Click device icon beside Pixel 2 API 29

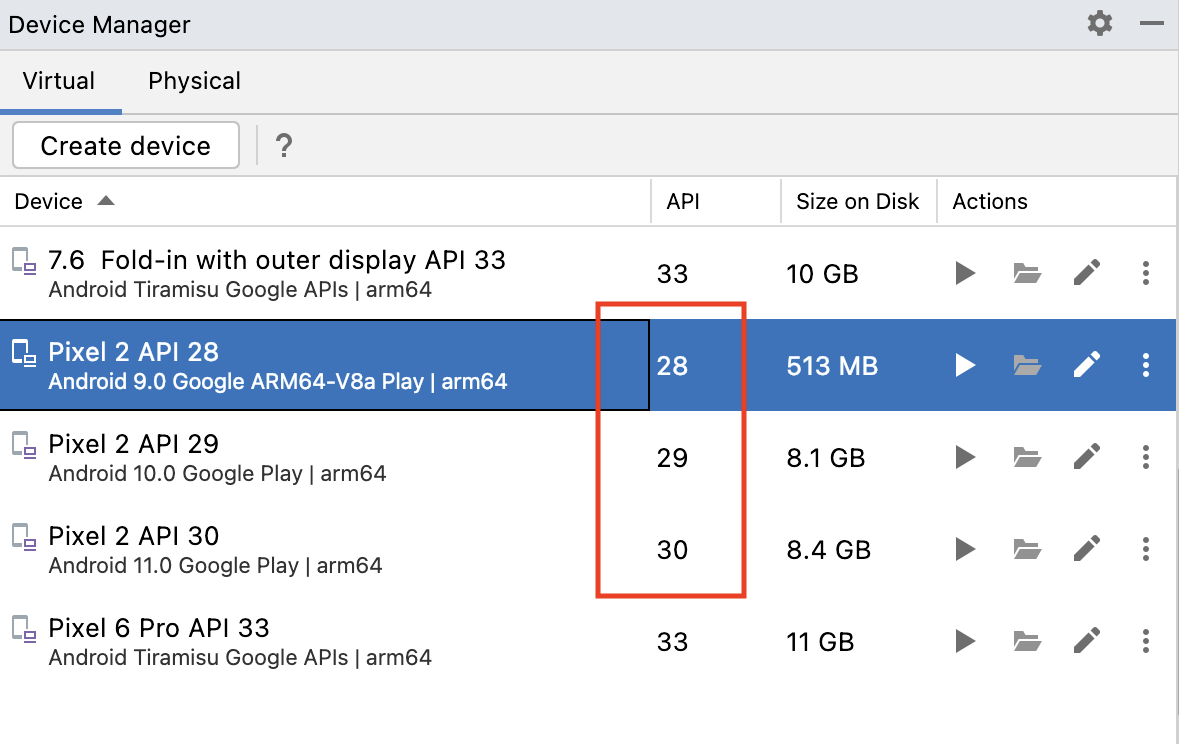[x=24, y=445]
